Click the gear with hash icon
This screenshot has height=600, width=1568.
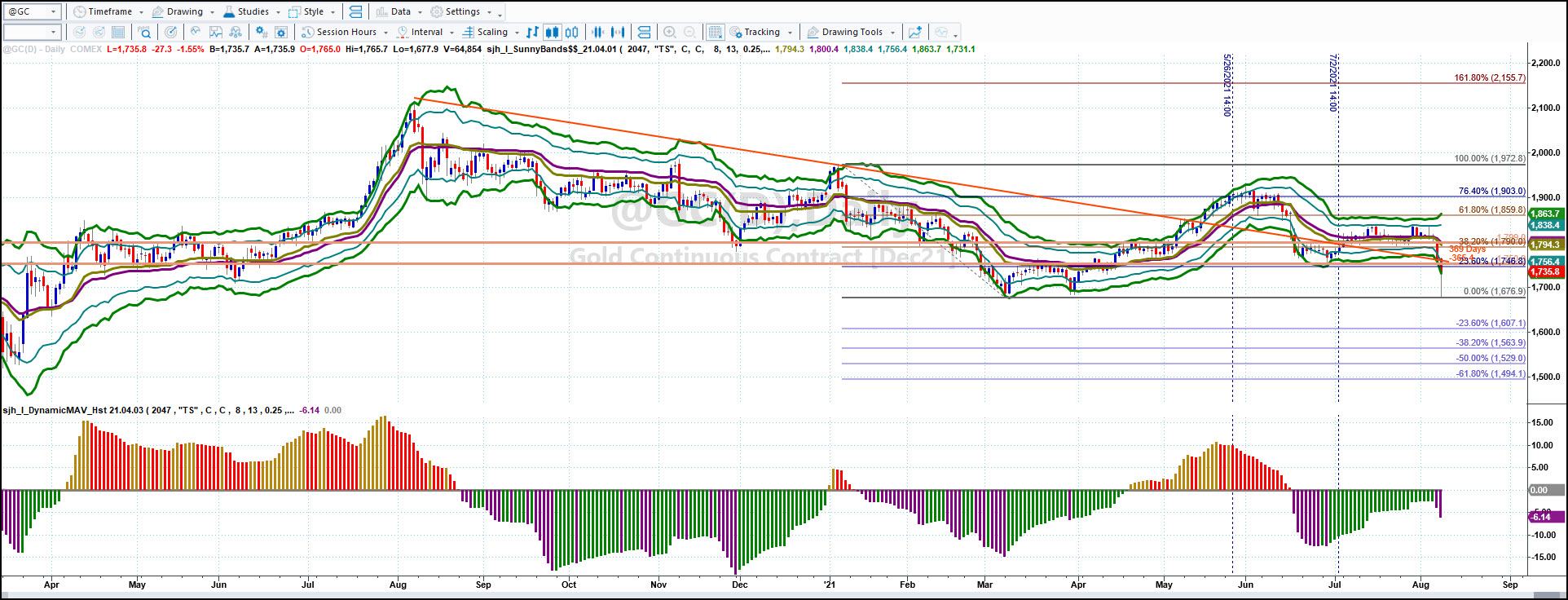pos(261,32)
